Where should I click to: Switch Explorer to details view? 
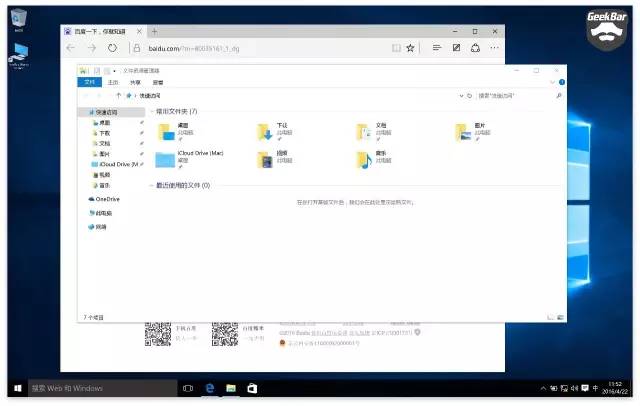[551, 317]
